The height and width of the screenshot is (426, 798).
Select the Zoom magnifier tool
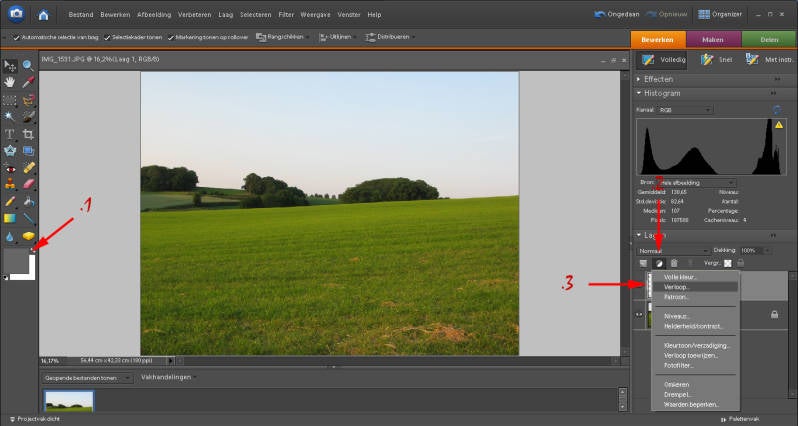pos(28,65)
